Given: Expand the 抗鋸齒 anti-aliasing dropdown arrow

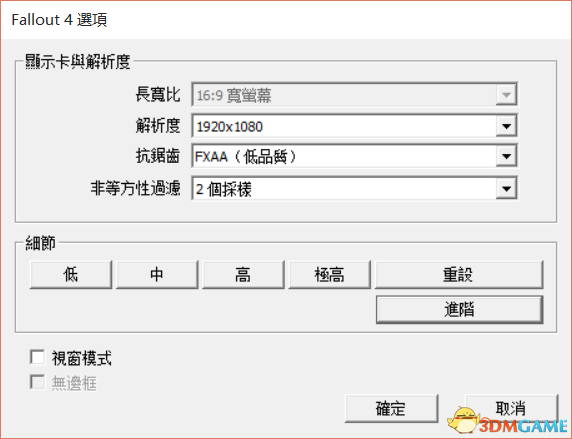Looking at the screenshot, I should pos(506,157).
